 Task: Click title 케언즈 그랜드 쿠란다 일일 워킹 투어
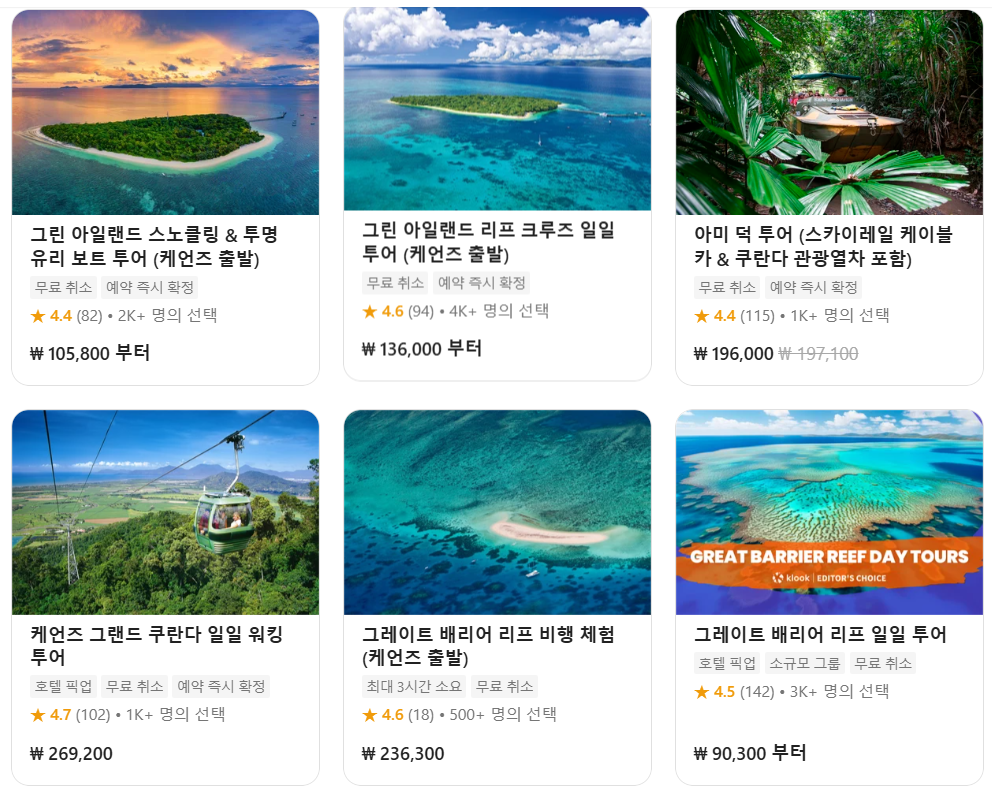click(156, 645)
